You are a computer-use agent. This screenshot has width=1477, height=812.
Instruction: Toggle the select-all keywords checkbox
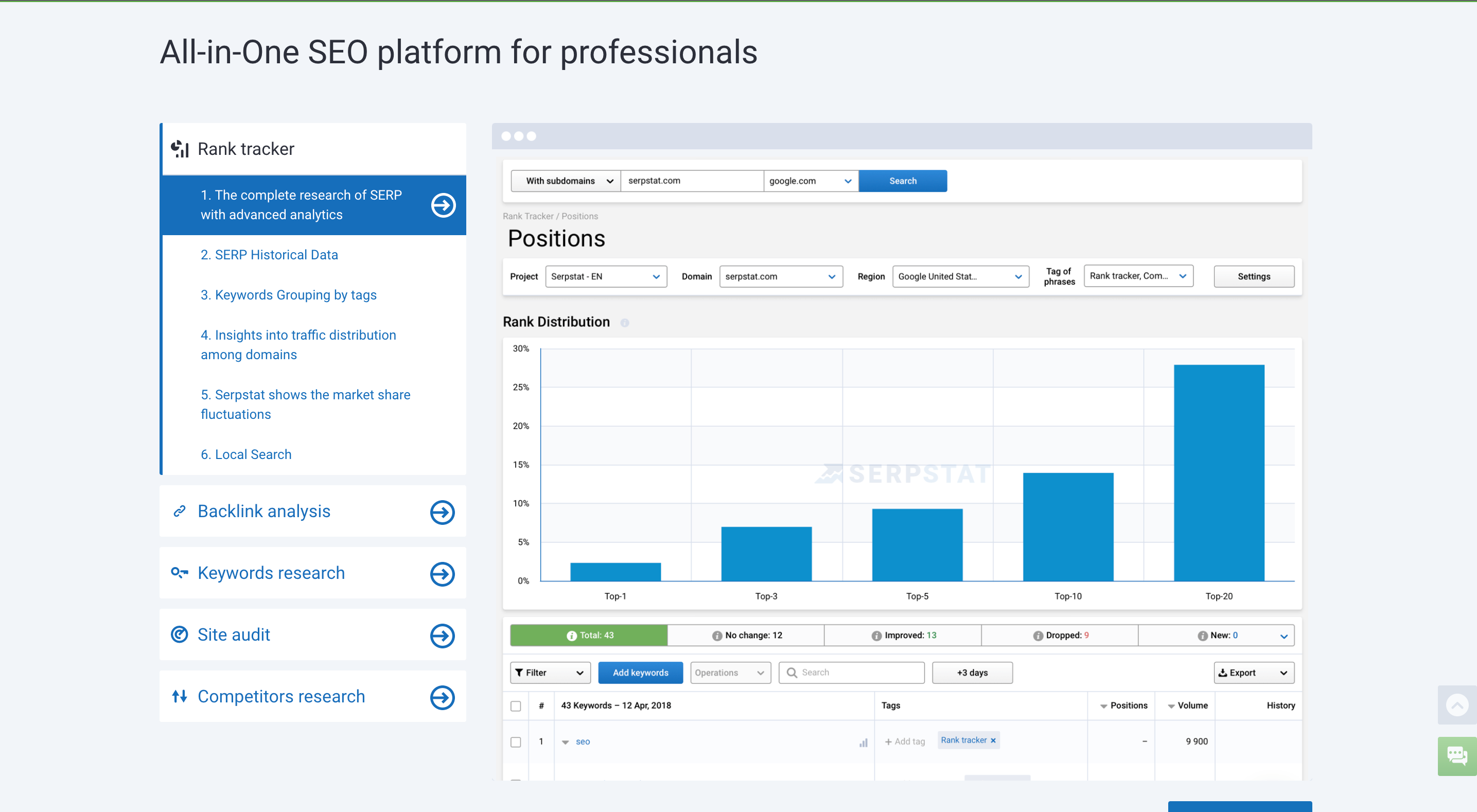[x=516, y=706]
